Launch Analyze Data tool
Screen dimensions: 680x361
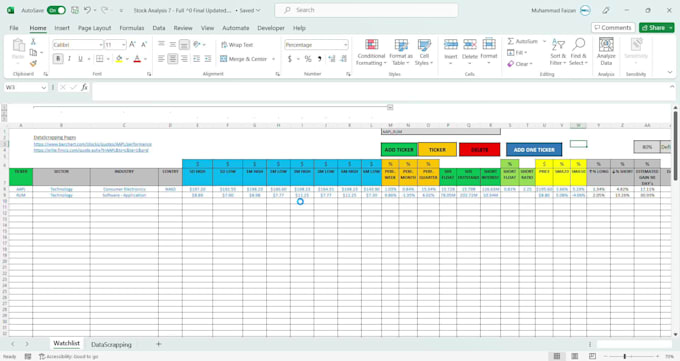(606, 52)
